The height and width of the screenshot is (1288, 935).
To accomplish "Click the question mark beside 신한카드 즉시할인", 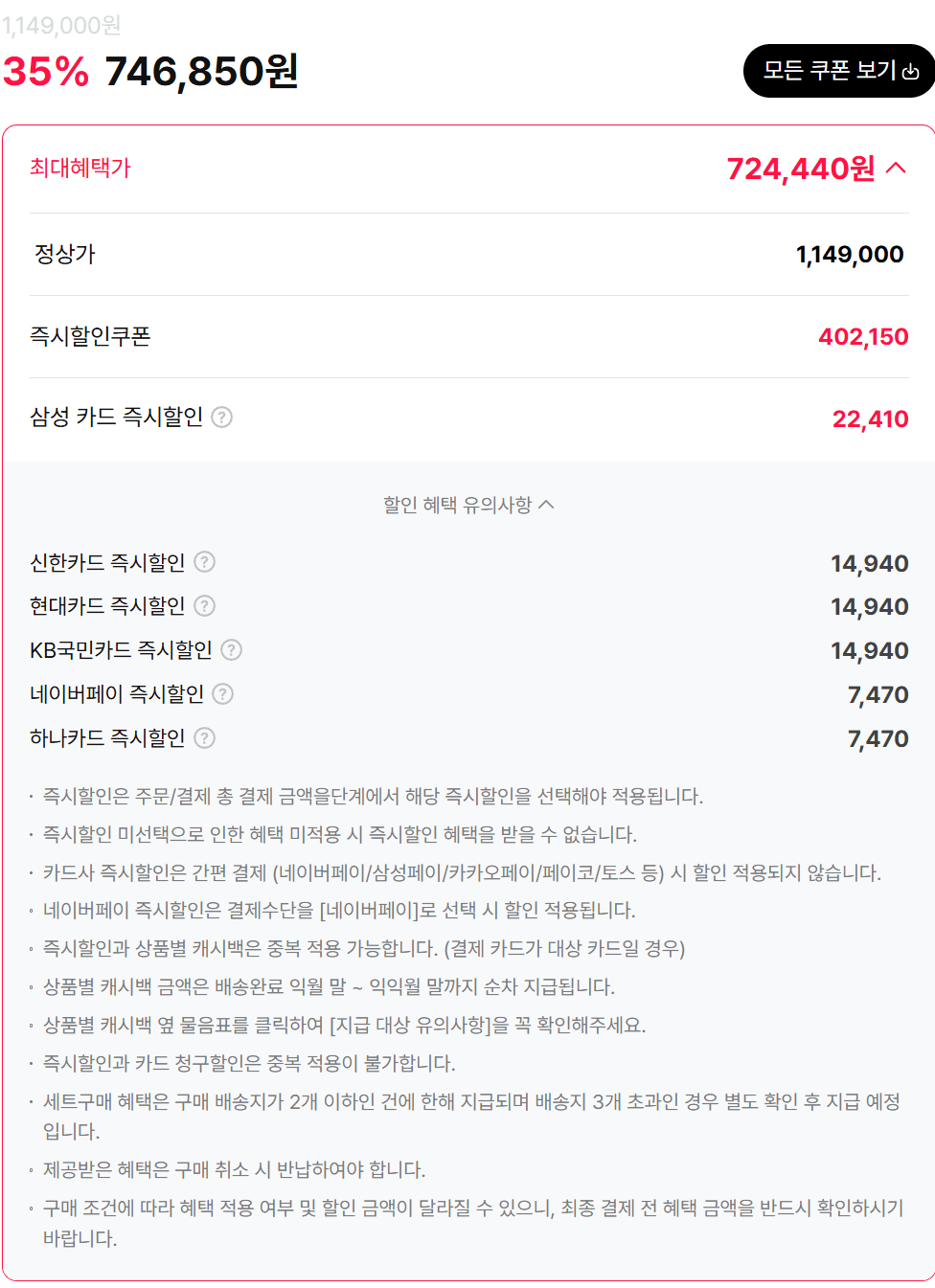I will point(203,563).
